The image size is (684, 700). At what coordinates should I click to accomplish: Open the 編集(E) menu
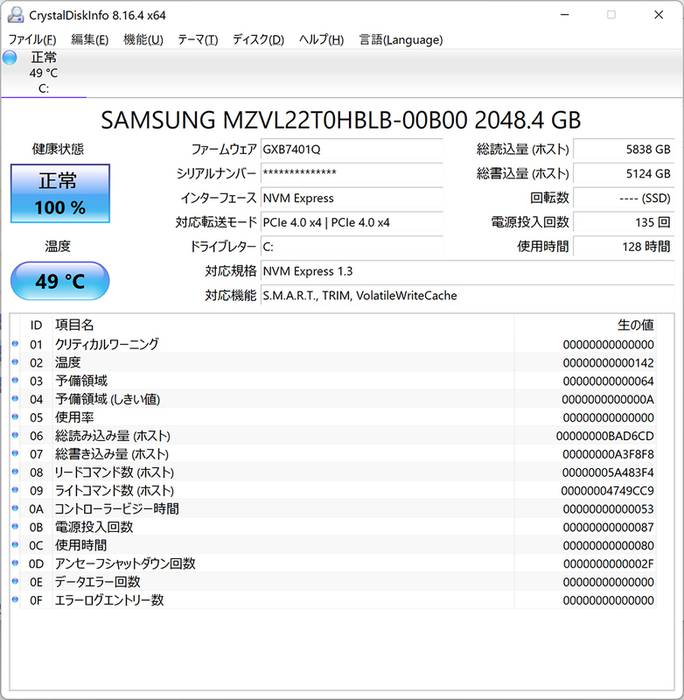[90, 40]
